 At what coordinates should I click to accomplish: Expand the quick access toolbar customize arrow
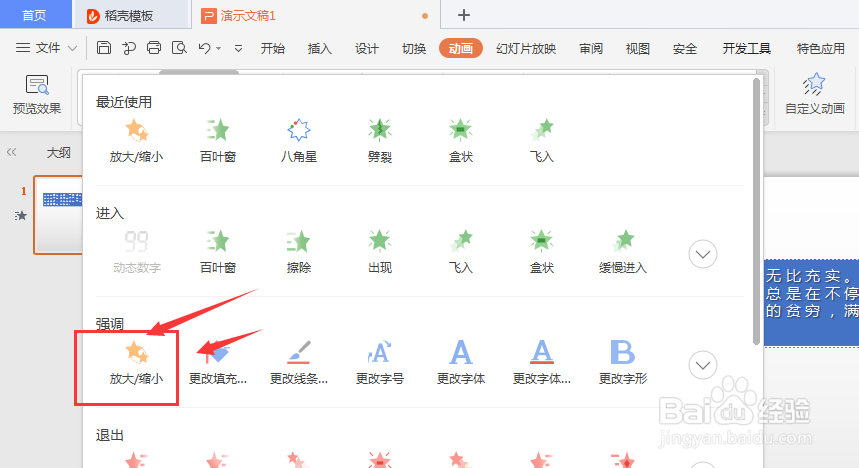click(238, 48)
